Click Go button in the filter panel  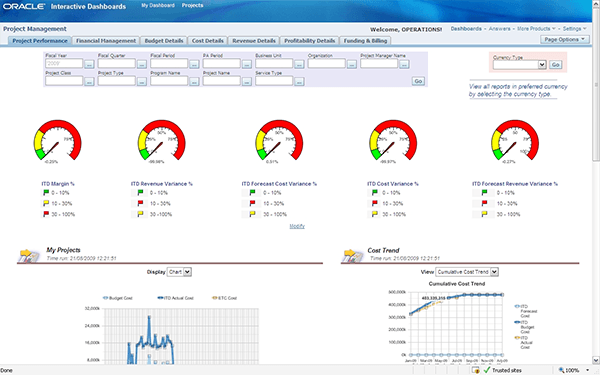click(x=418, y=81)
